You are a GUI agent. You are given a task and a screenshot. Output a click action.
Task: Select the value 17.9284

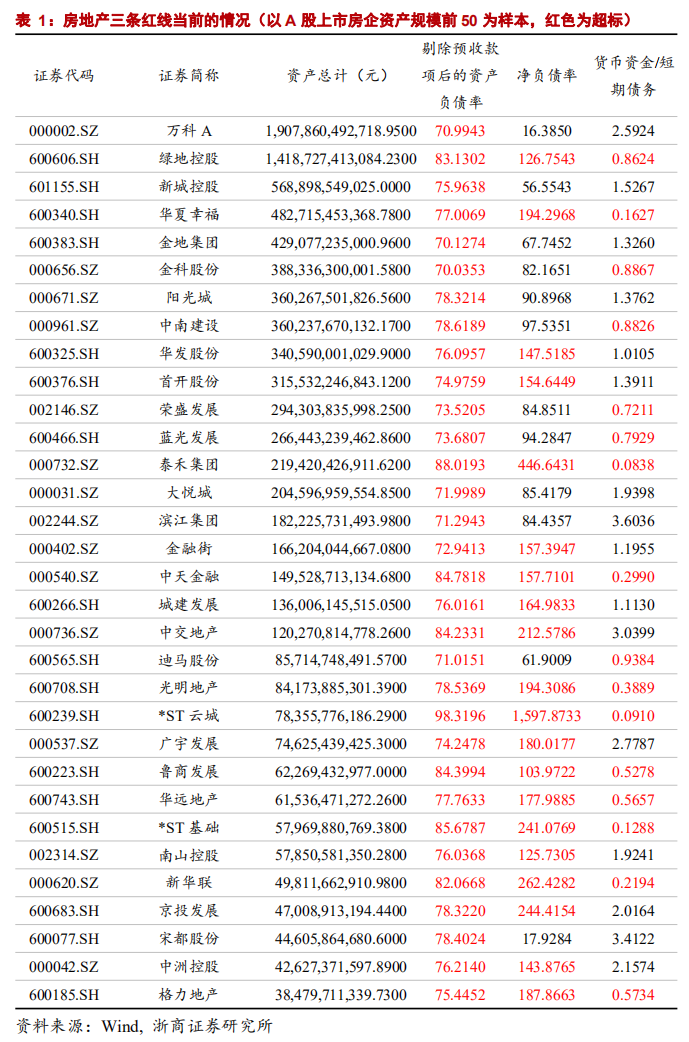pyautogui.click(x=547, y=938)
